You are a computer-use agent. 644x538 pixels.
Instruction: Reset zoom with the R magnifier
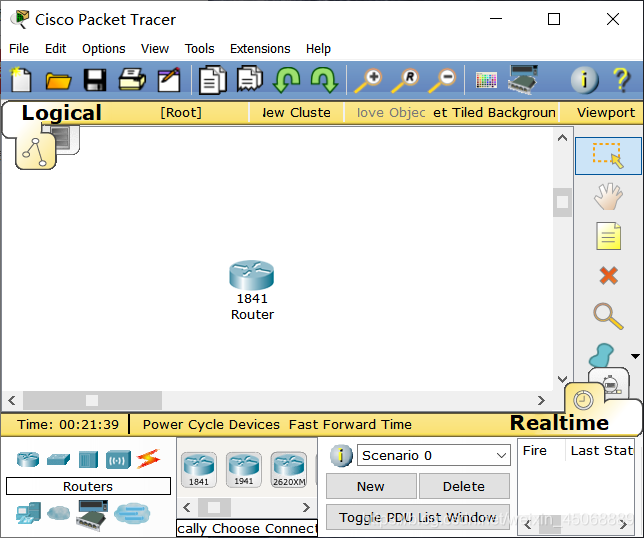tap(405, 80)
